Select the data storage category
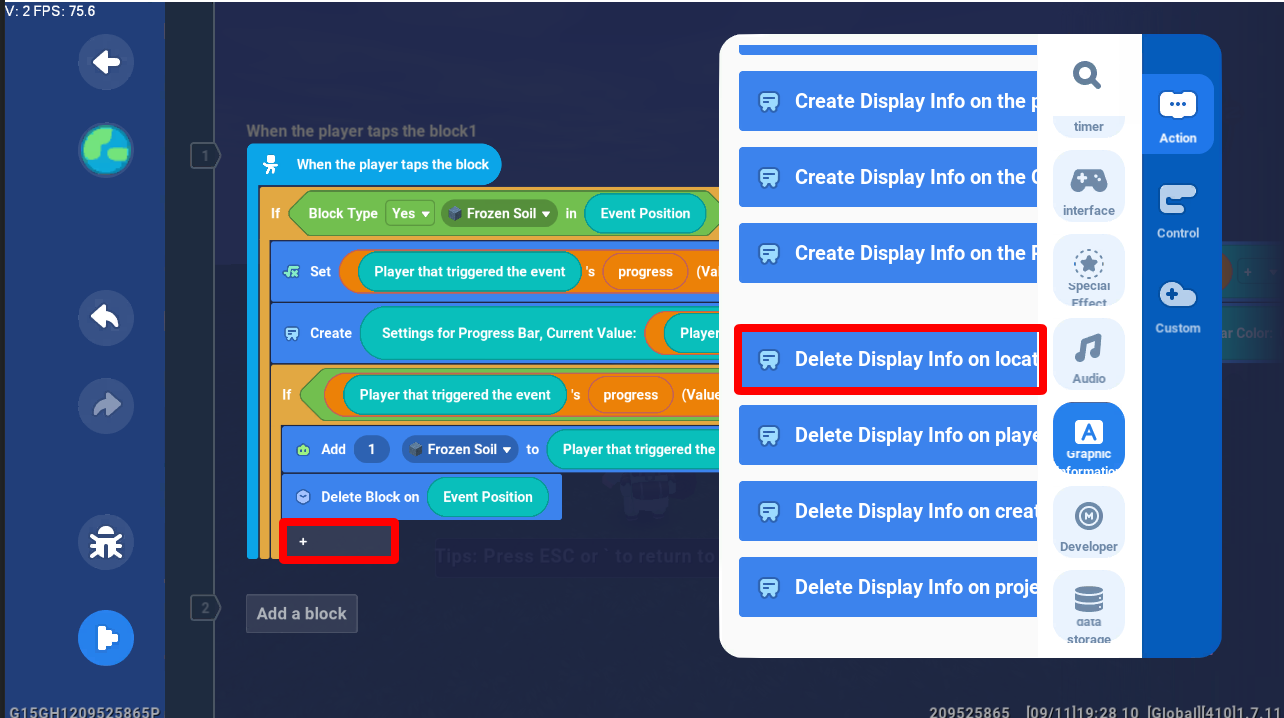Viewport: 1284px width, 718px height. pyautogui.click(x=1089, y=606)
